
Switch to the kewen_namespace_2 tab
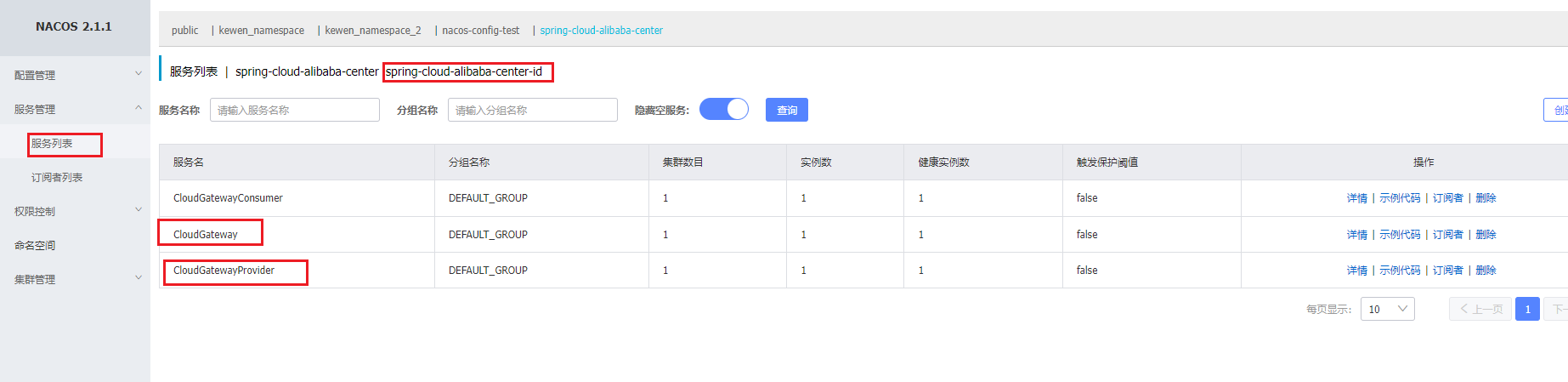coord(373,31)
